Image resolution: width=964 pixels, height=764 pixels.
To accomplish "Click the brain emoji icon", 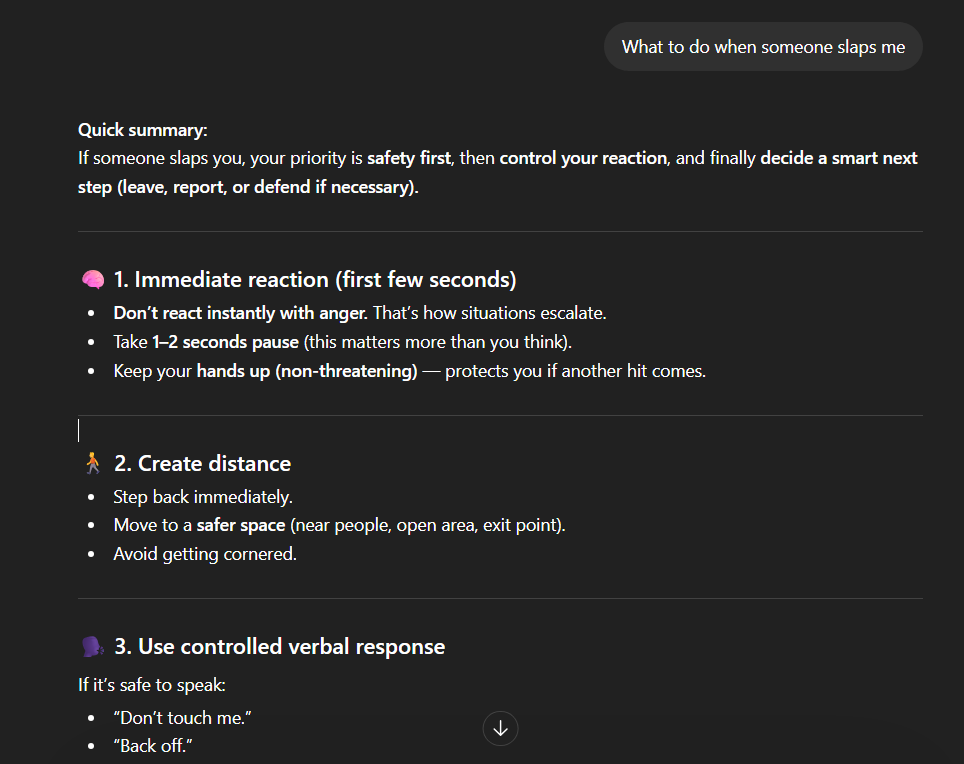I will point(93,280).
